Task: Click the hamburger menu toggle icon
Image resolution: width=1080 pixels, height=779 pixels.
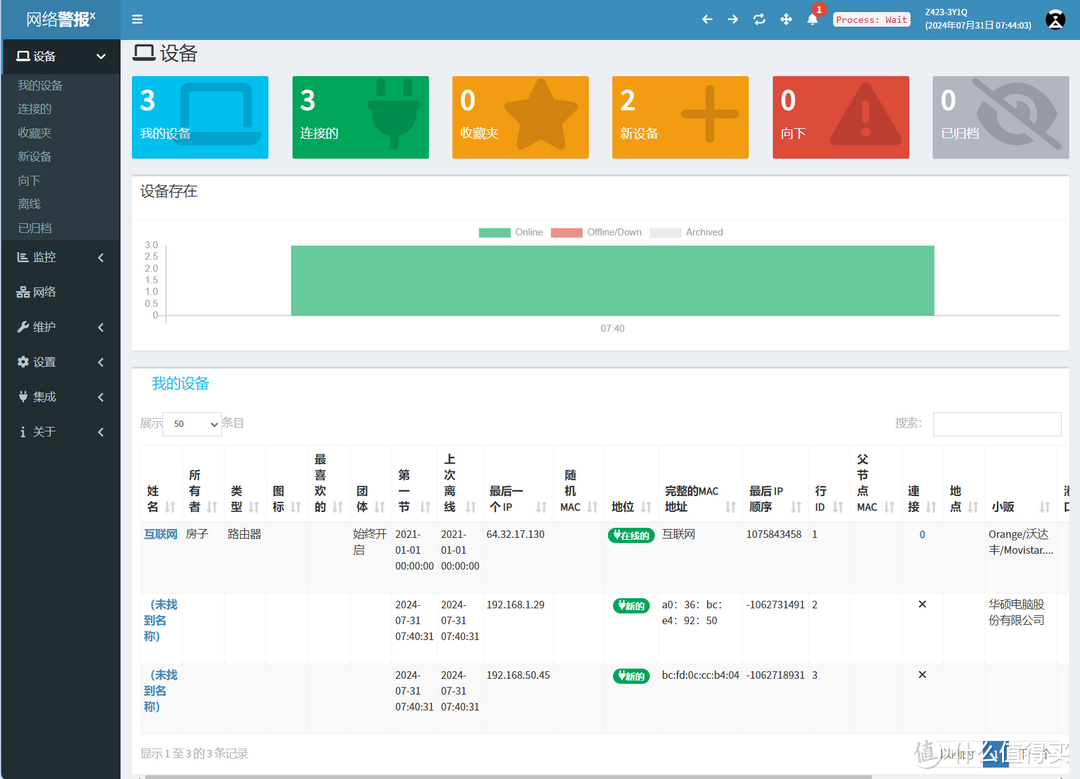Action: coord(137,19)
